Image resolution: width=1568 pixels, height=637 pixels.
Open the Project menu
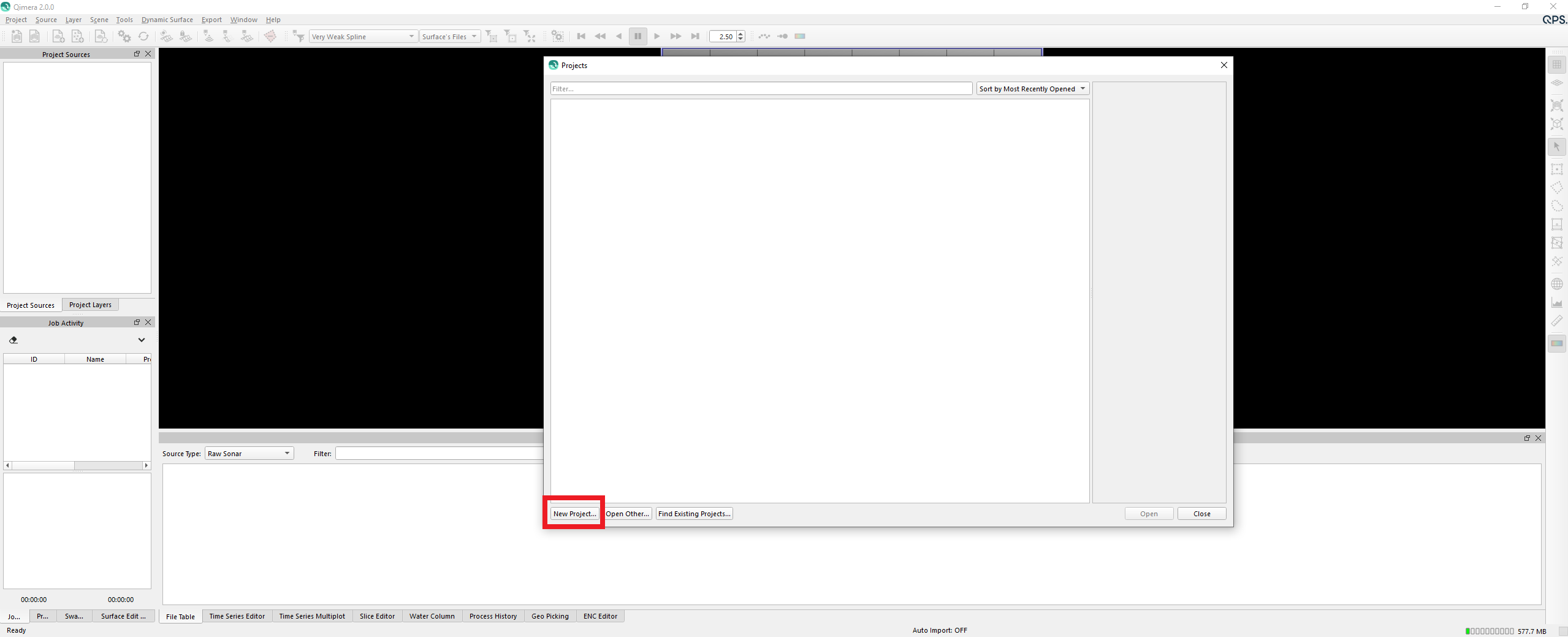(x=16, y=20)
